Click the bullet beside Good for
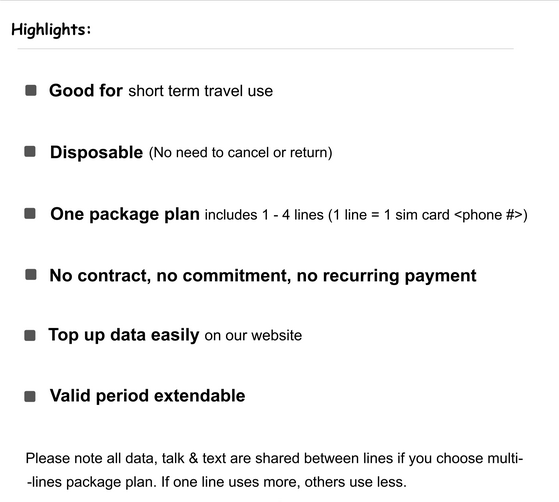The width and height of the screenshot is (559, 502). pyautogui.click(x=31, y=91)
